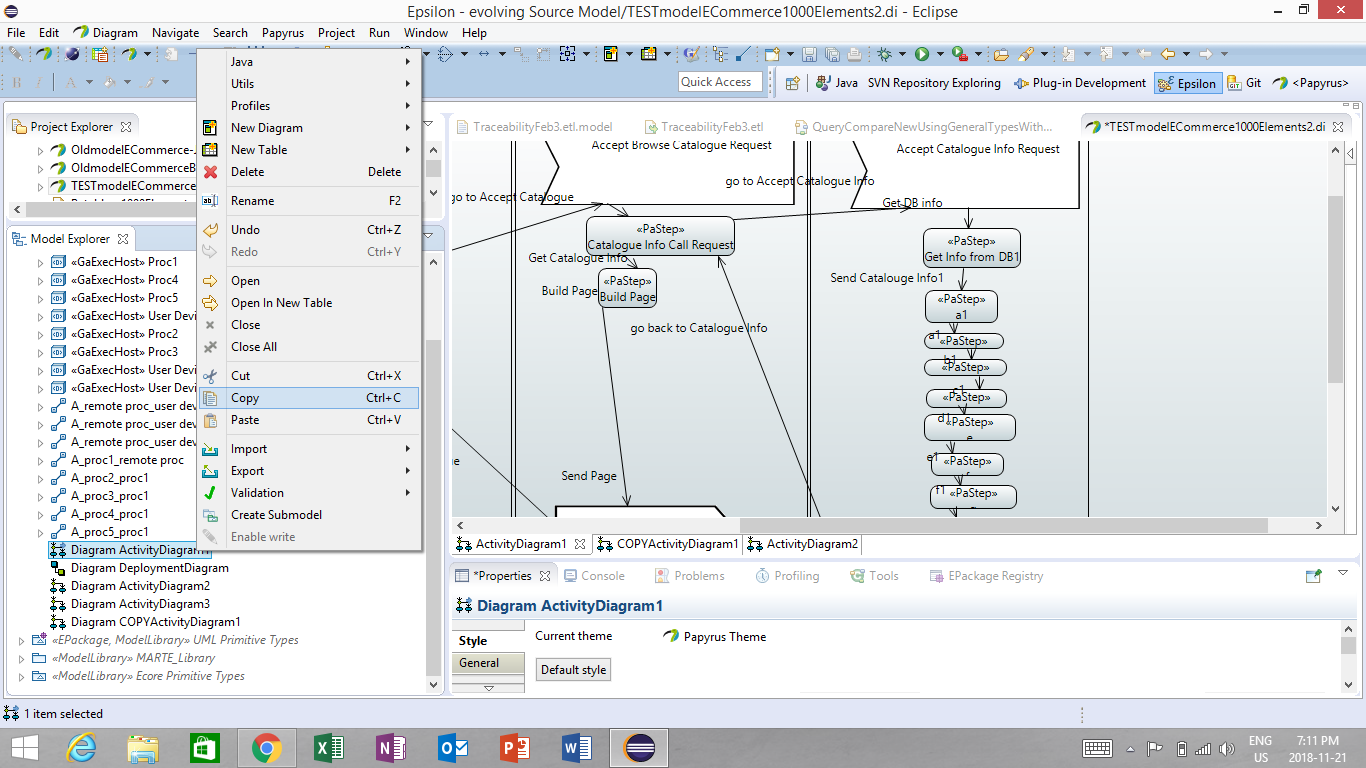This screenshot has height=768, width=1366.
Task: Open the Validation submenu
Action: pyautogui.click(x=309, y=493)
